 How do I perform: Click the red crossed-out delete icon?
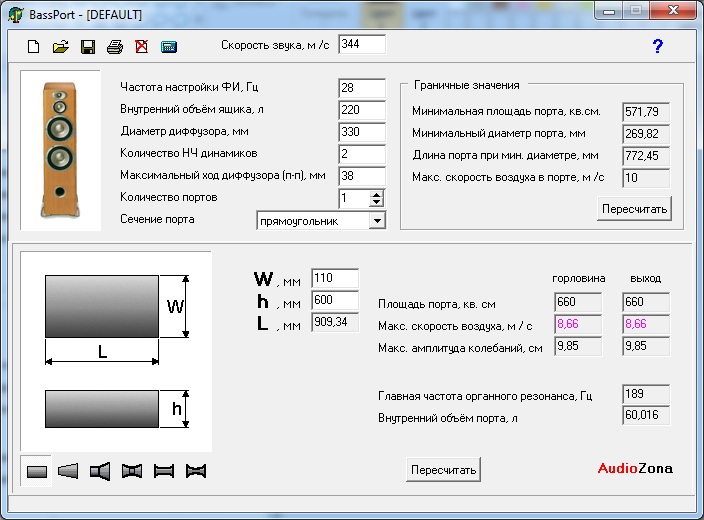(142, 46)
